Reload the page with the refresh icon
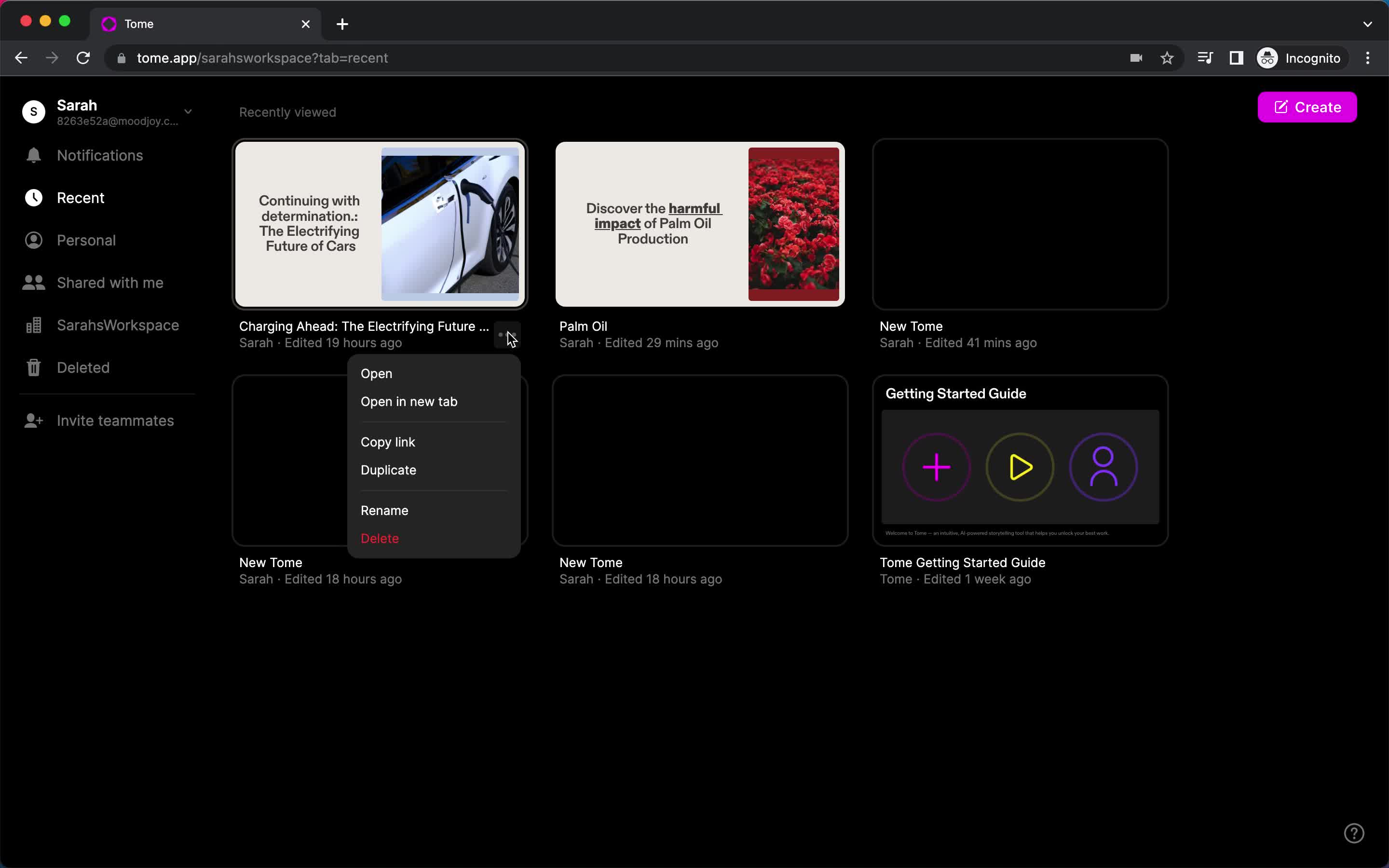Screen dimensions: 1389x868 pos(83,58)
